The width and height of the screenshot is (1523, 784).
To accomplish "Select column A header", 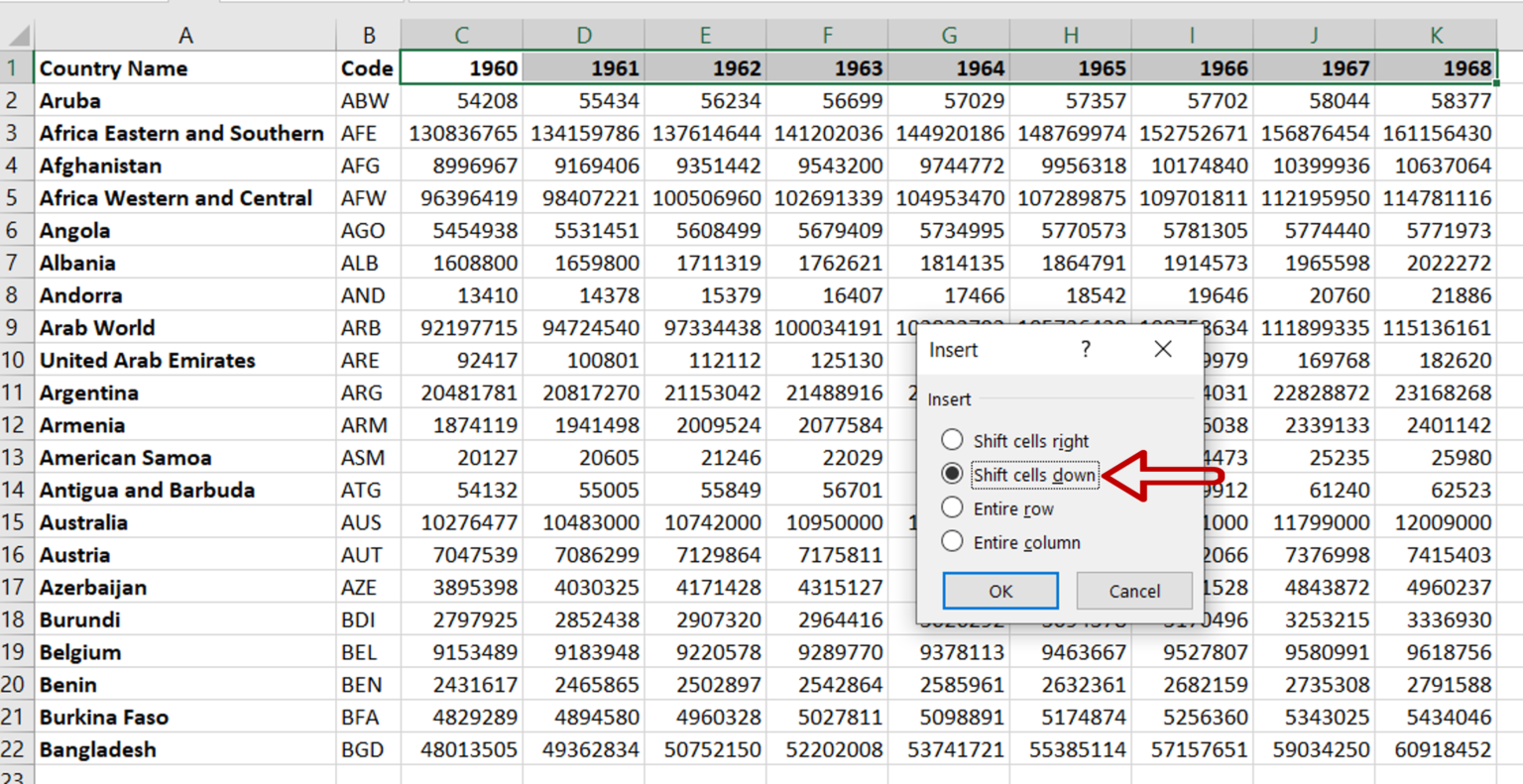I will pos(185,34).
